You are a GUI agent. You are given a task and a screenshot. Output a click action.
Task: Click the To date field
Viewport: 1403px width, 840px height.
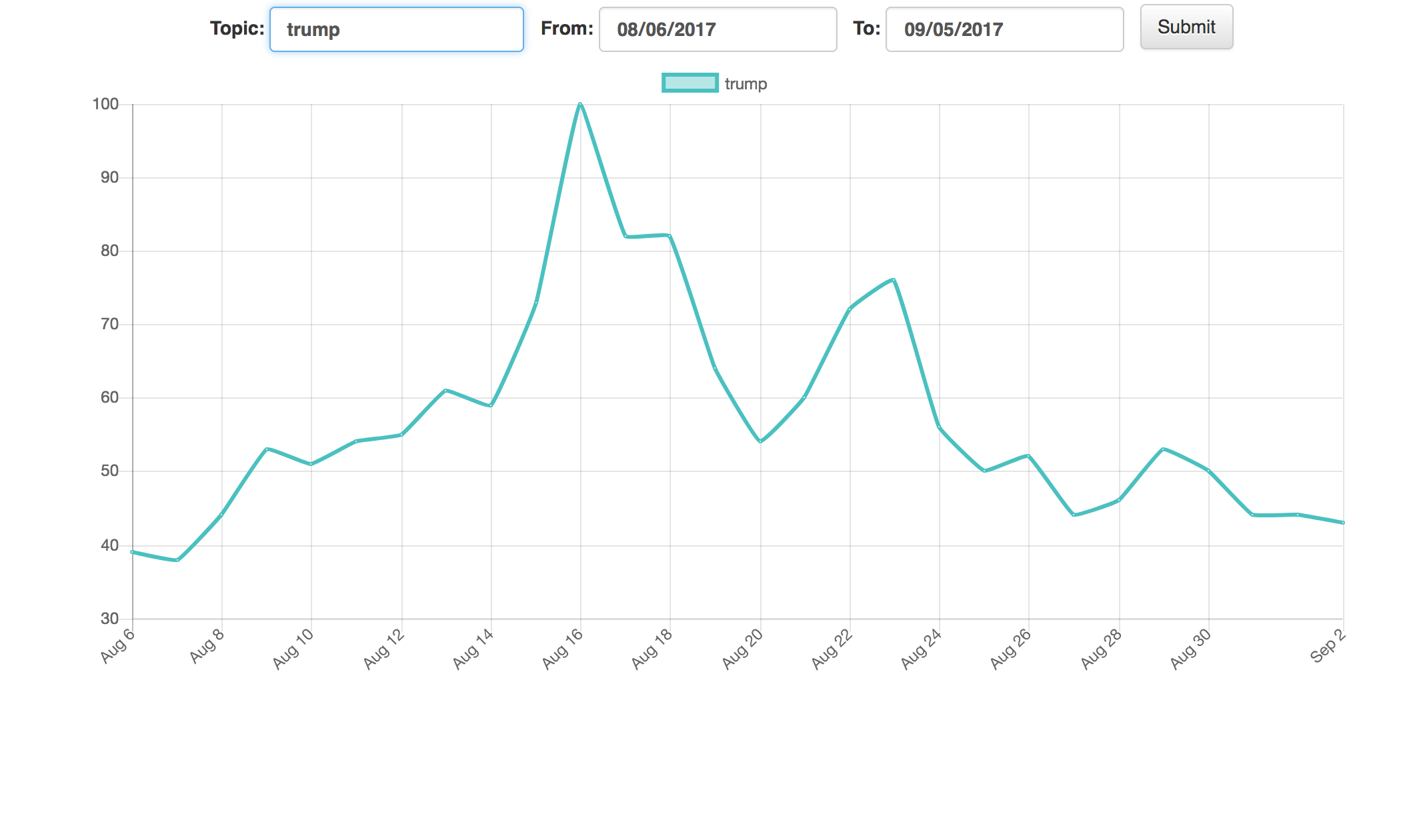pos(1004,29)
